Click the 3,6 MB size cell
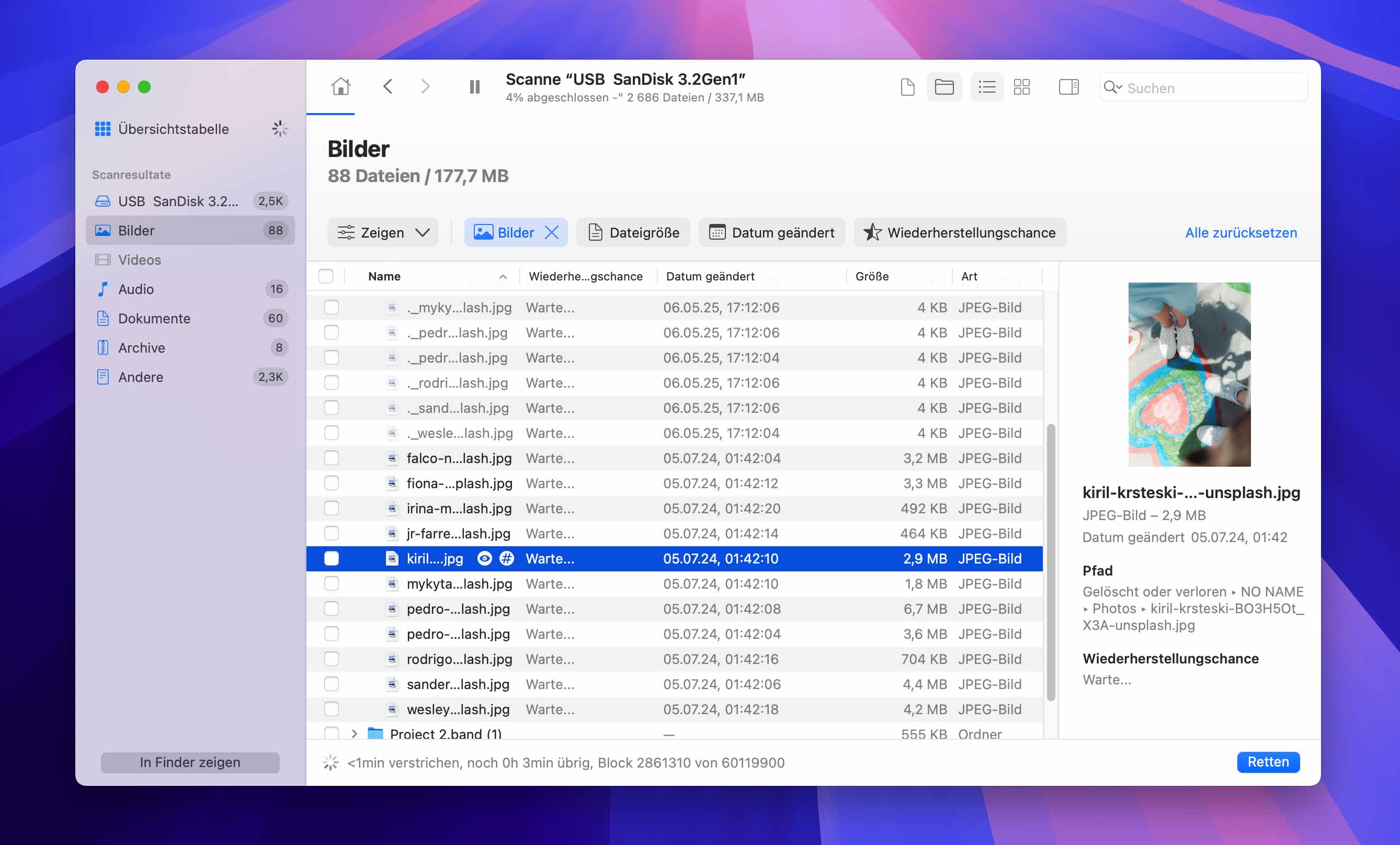This screenshot has height=845, width=1400. [925, 634]
